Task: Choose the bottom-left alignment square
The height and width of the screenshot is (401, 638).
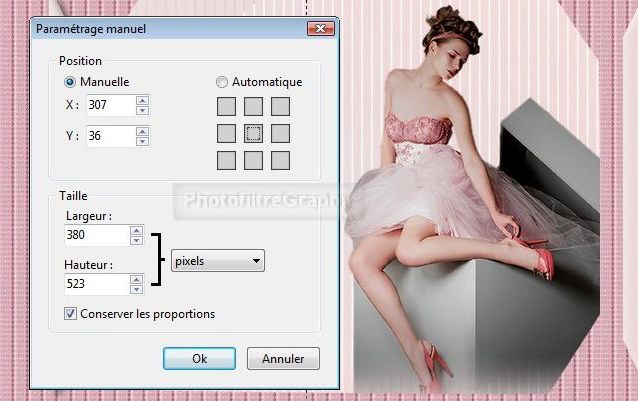Action: [x=226, y=160]
